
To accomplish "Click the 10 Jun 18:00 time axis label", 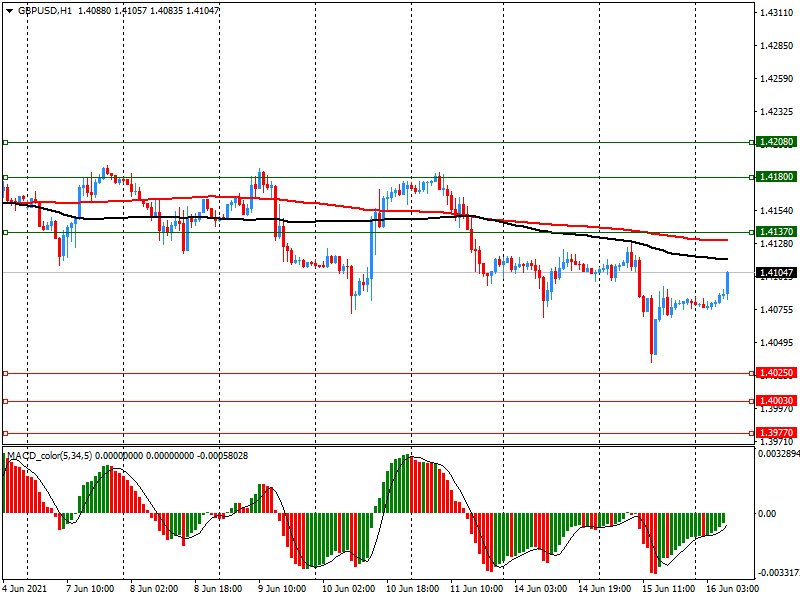I will 412,589.
